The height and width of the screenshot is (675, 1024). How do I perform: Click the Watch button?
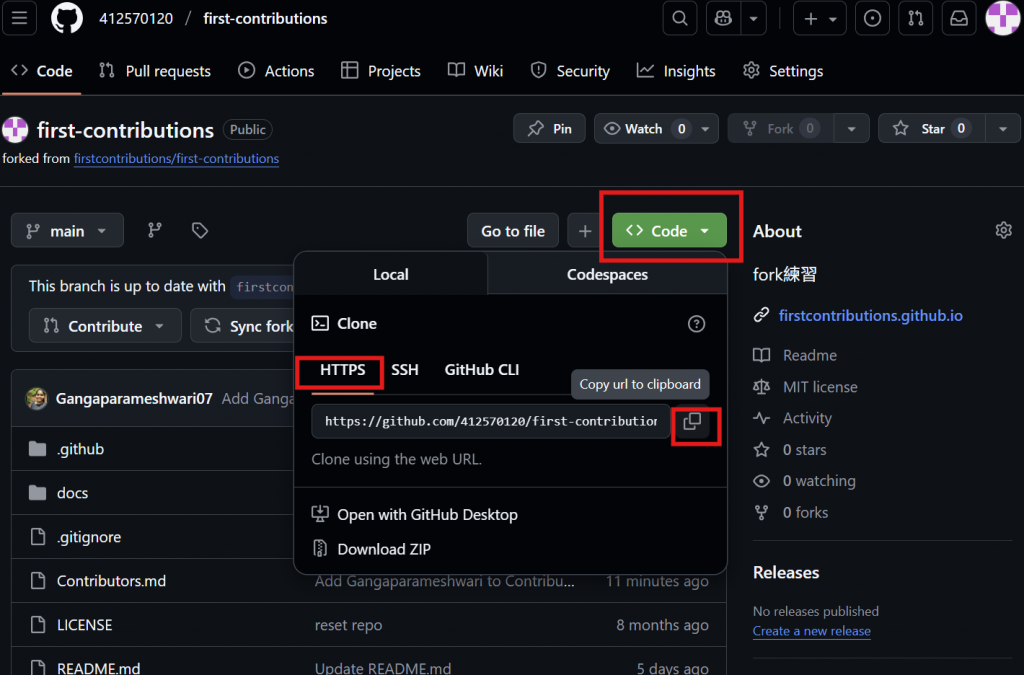(x=645, y=129)
